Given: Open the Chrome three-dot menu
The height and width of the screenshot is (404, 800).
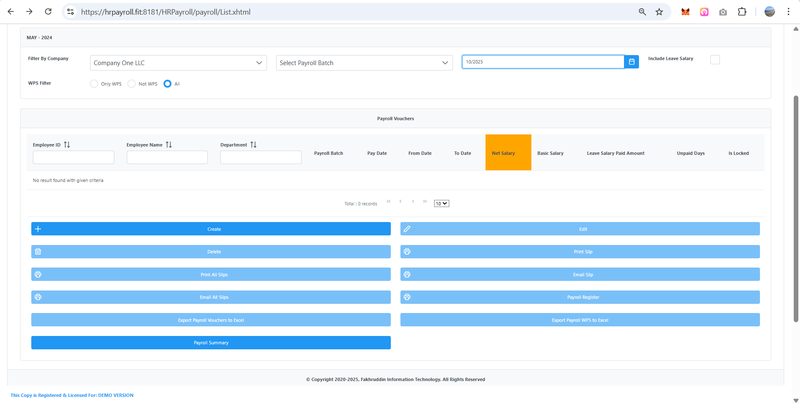Looking at the screenshot, I should [788, 12].
